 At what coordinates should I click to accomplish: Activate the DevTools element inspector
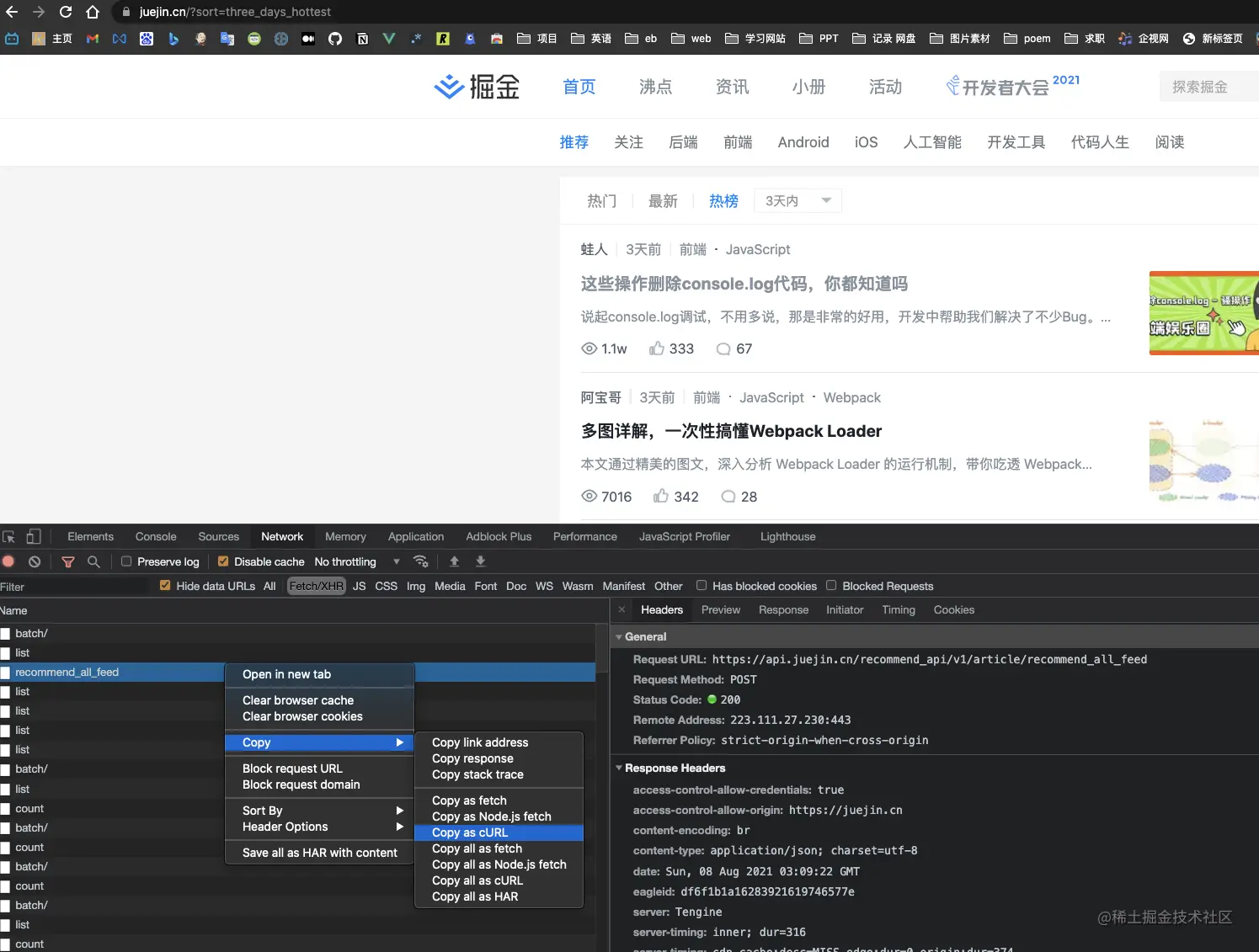pos(9,536)
